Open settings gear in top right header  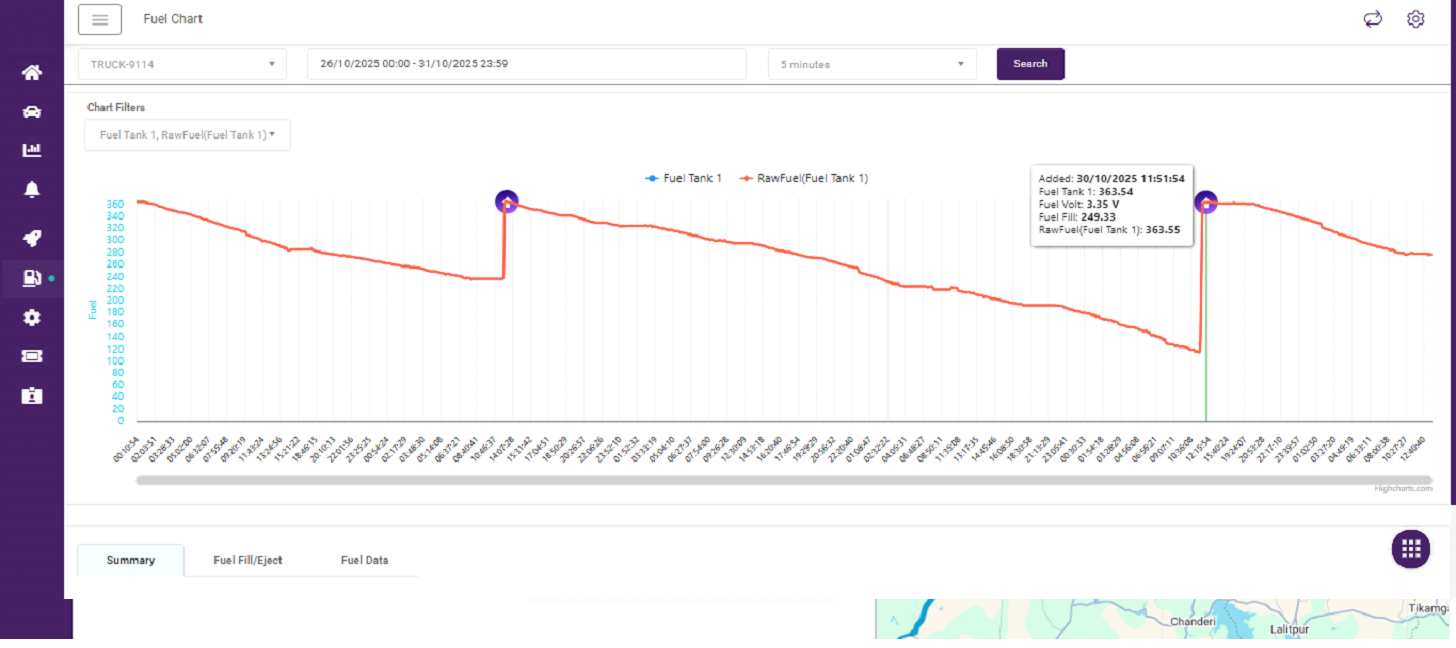coord(1415,19)
